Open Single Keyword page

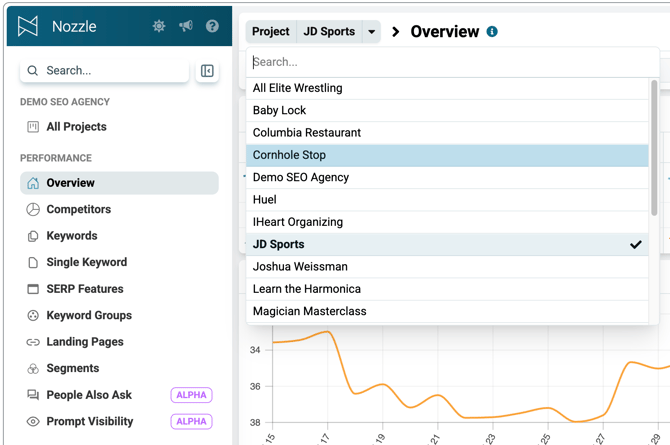point(119,262)
